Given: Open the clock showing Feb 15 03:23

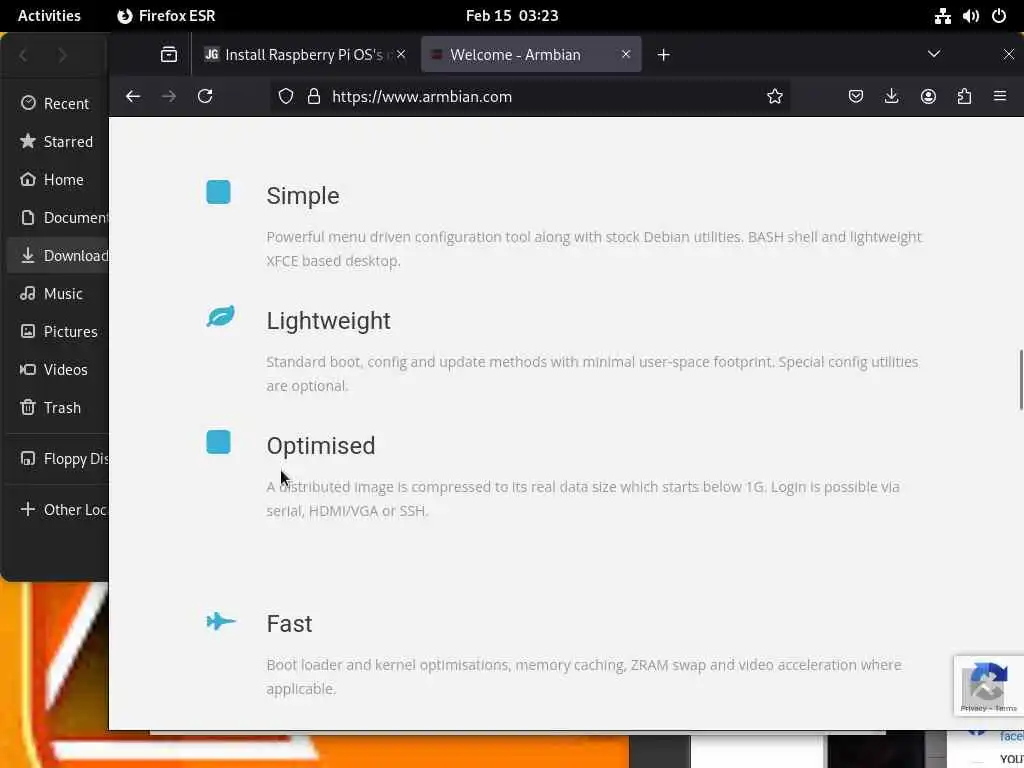Looking at the screenshot, I should pyautogui.click(x=512, y=16).
